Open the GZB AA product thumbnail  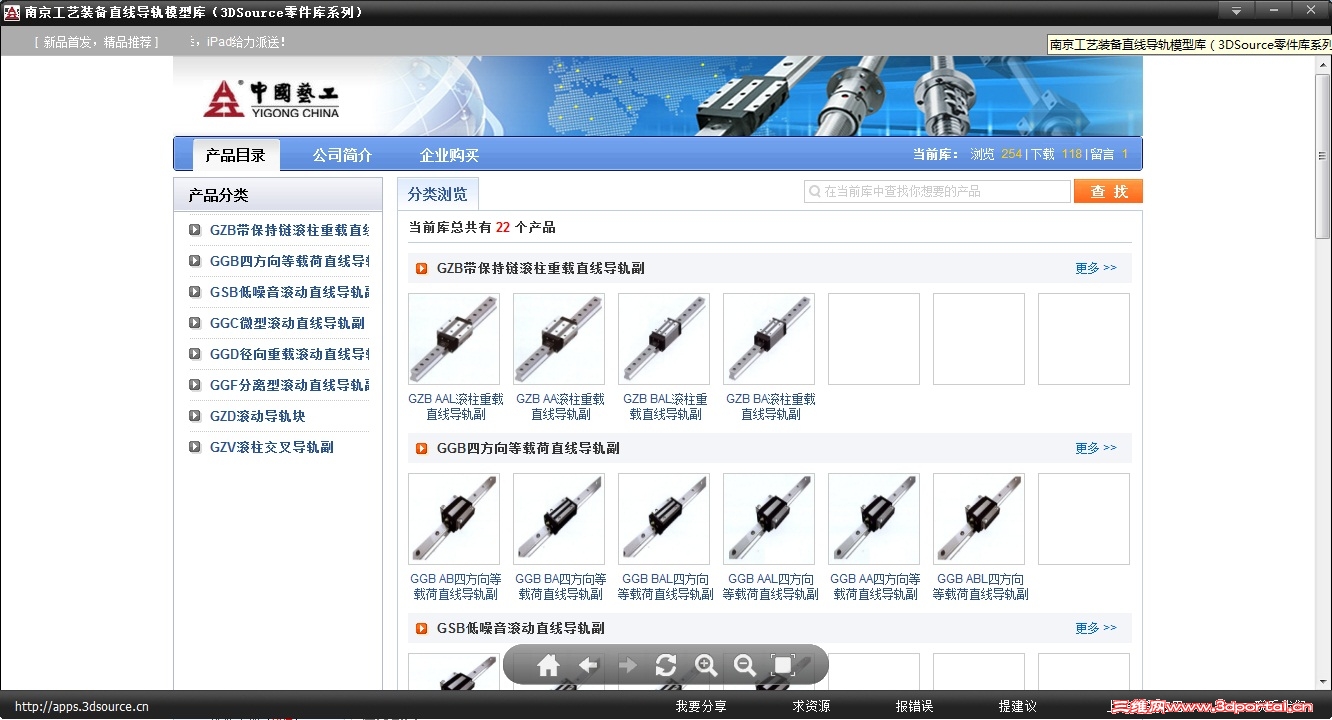click(x=559, y=339)
